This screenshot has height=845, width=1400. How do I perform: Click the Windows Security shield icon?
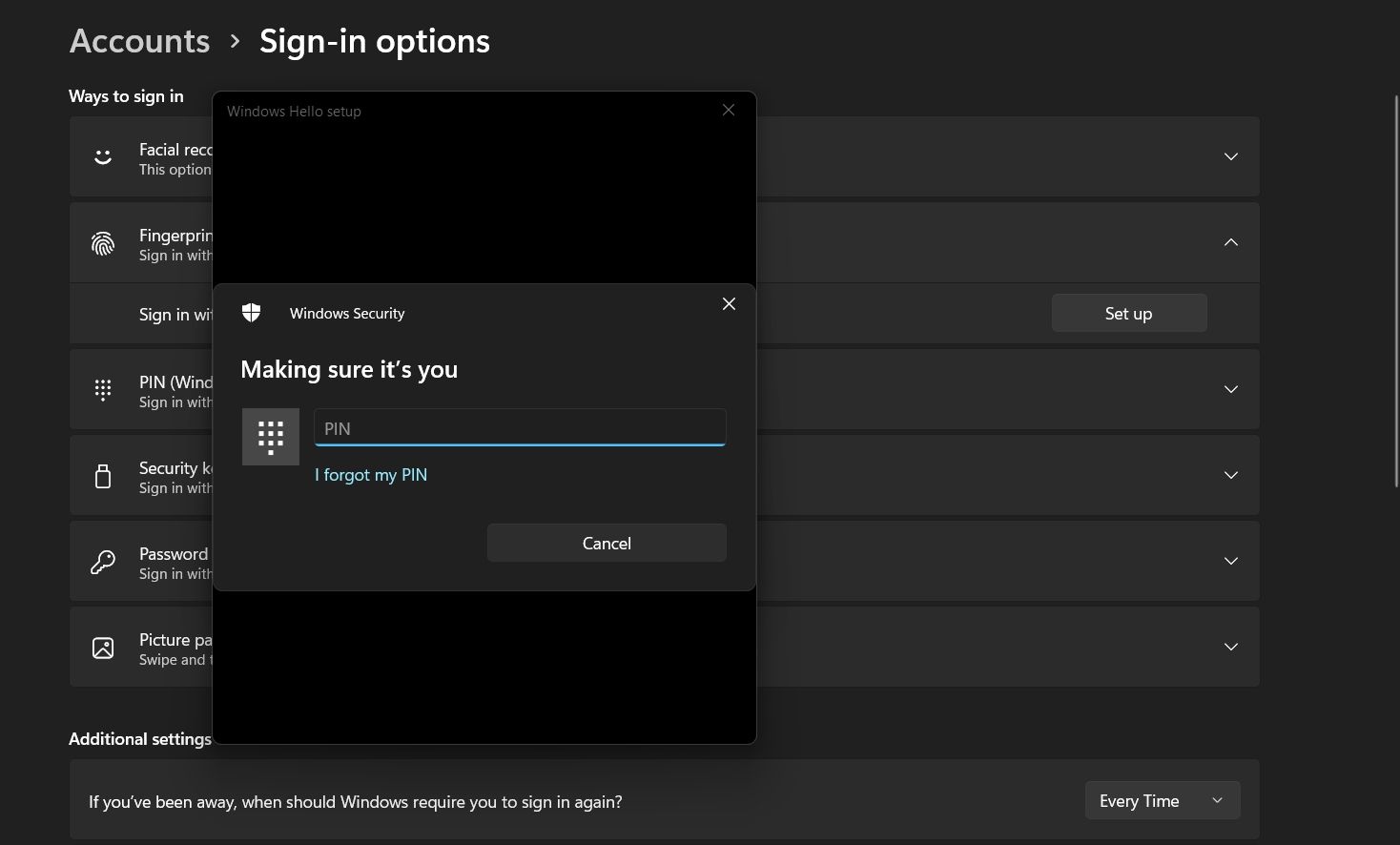click(x=252, y=313)
